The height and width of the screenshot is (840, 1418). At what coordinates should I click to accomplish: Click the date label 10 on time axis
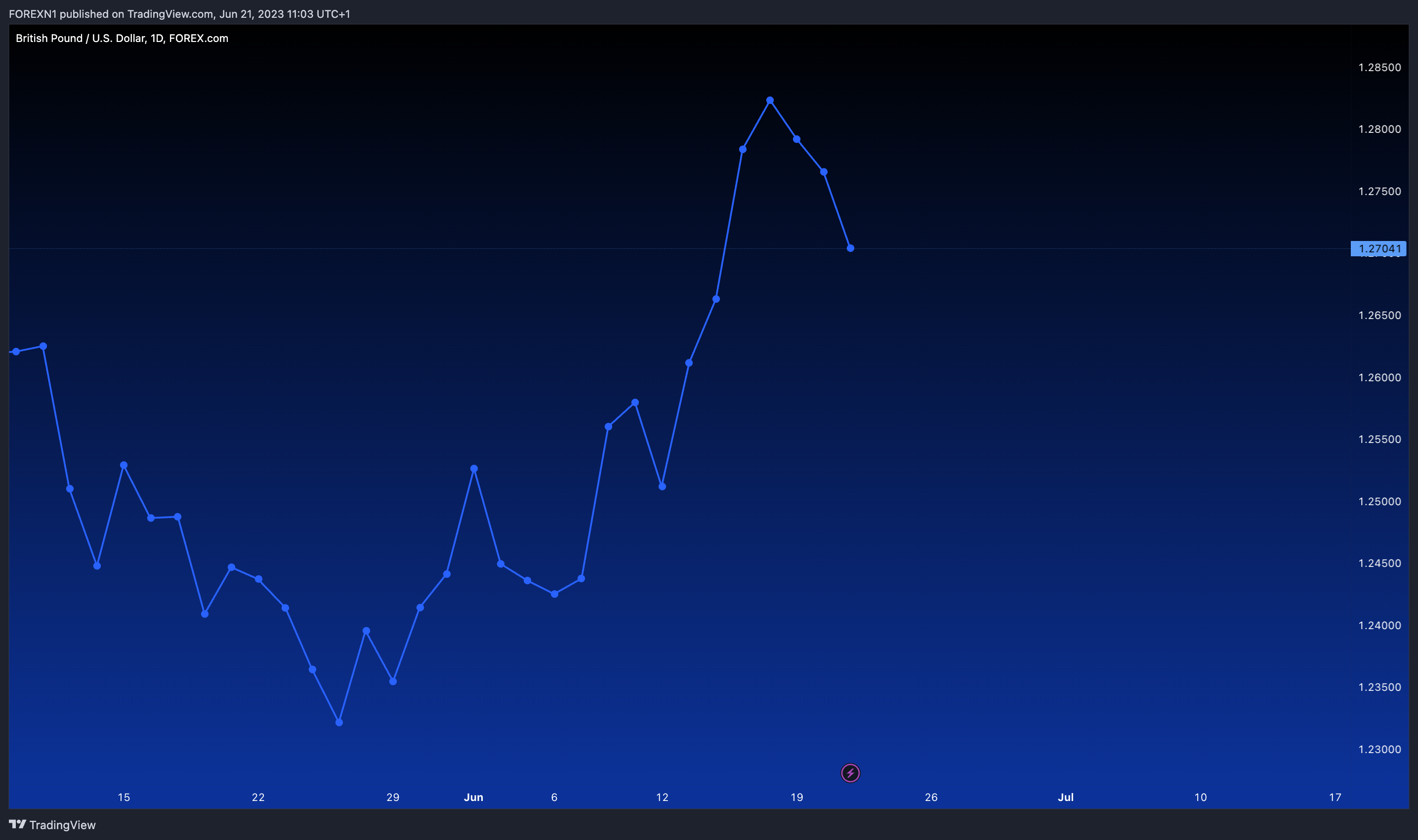click(x=1201, y=797)
